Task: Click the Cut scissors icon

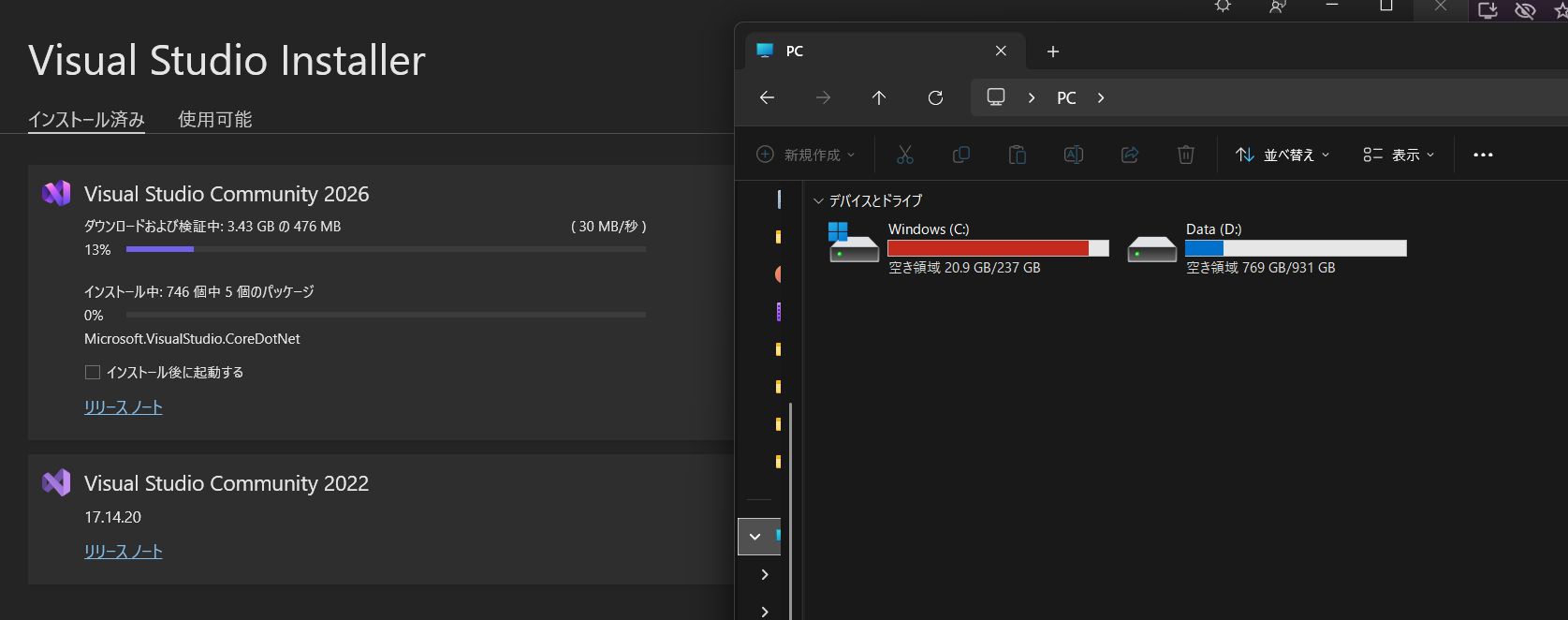Action: [x=904, y=155]
